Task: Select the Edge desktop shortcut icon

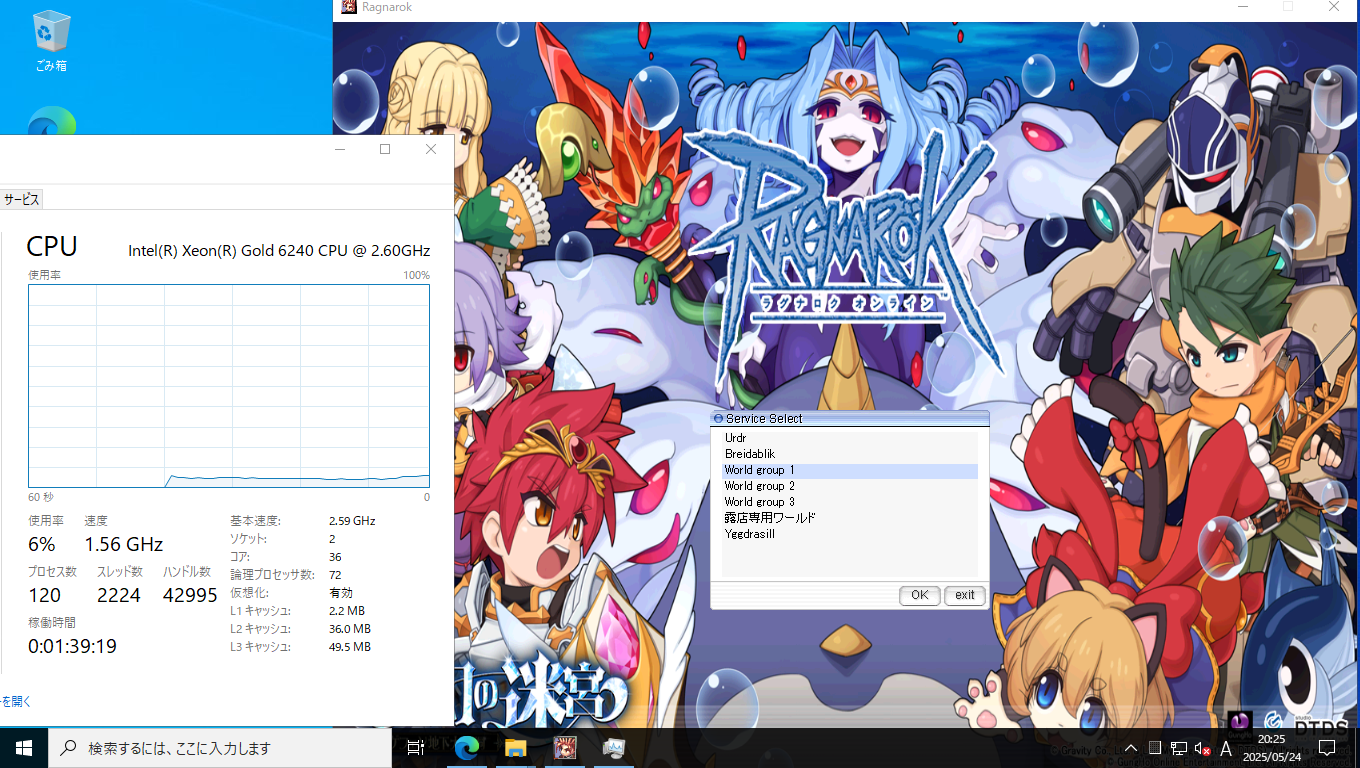Action: (x=51, y=121)
